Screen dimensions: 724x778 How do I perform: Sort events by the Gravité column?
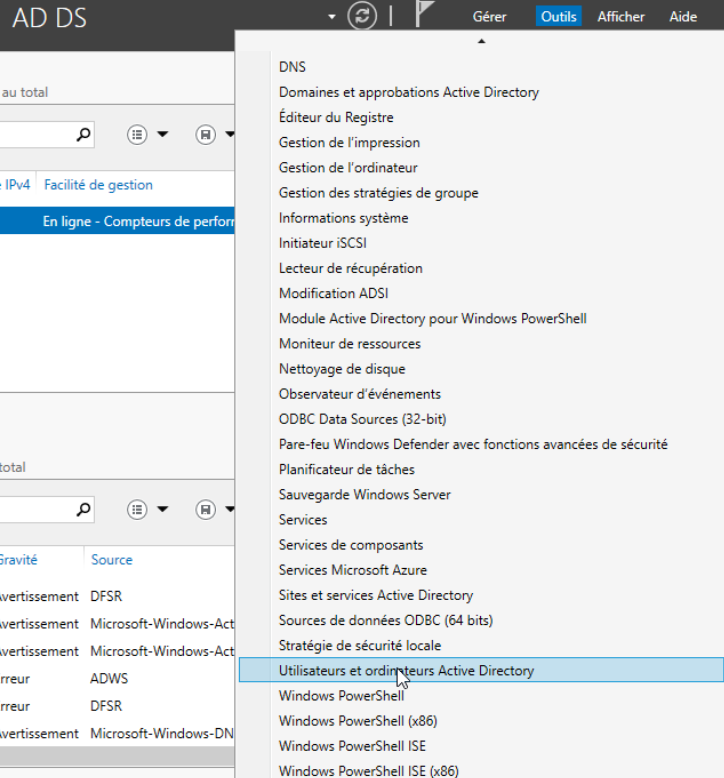[18, 560]
